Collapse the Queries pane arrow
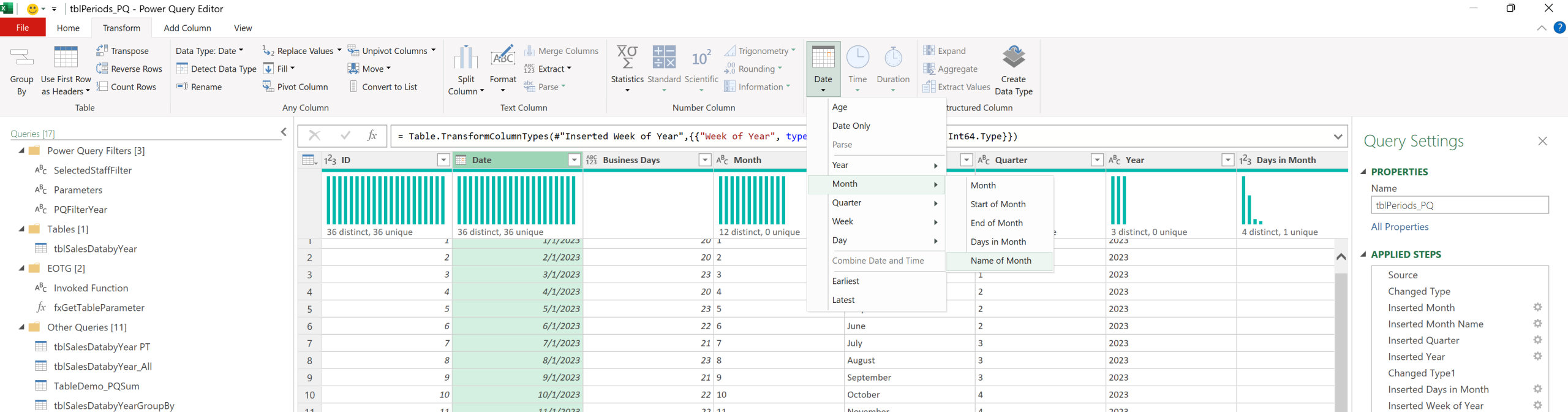The height and width of the screenshot is (412, 1568). [x=284, y=132]
